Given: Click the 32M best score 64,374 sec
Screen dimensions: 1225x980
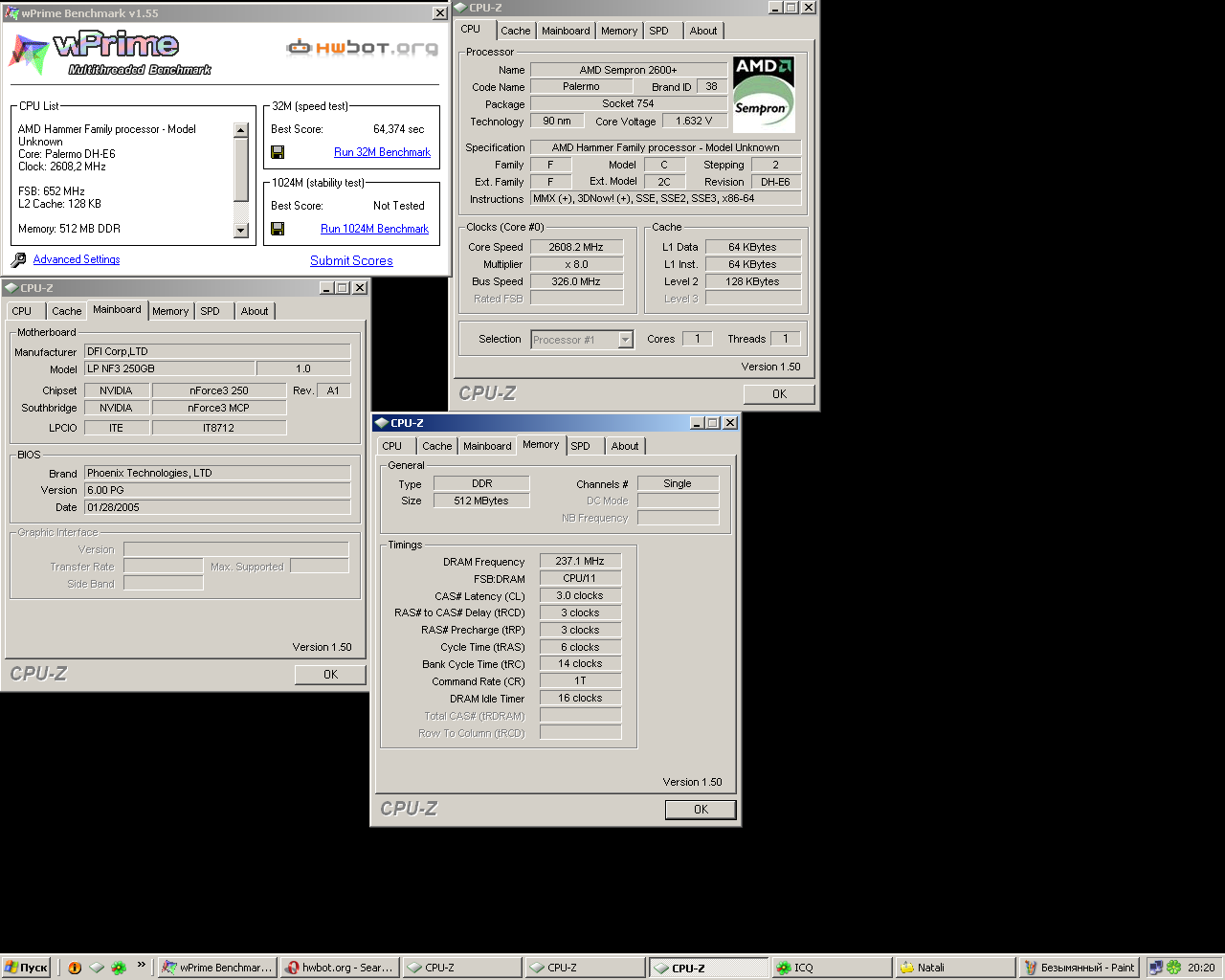Looking at the screenshot, I should click(x=398, y=129).
